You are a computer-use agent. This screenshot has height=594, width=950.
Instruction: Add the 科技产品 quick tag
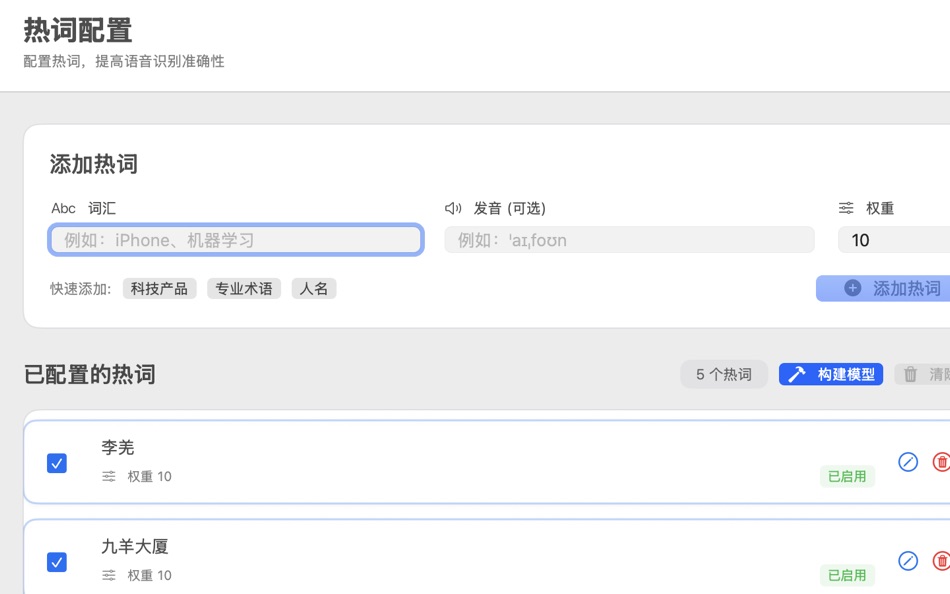click(x=159, y=288)
